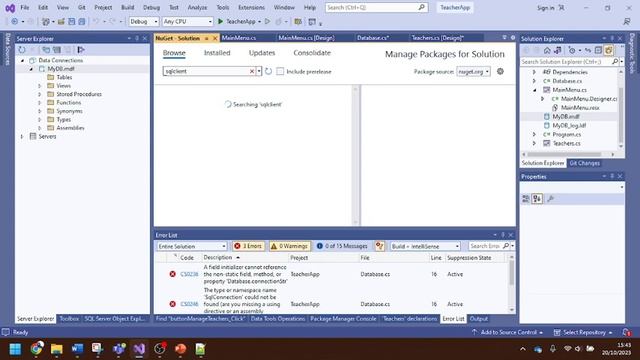640x360 pixels.
Task: Switch to the Consolidate tab
Action: (x=312, y=53)
